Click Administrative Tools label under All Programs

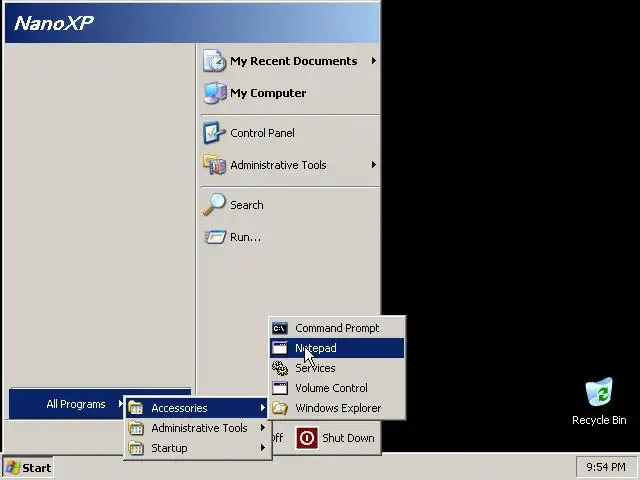199,428
